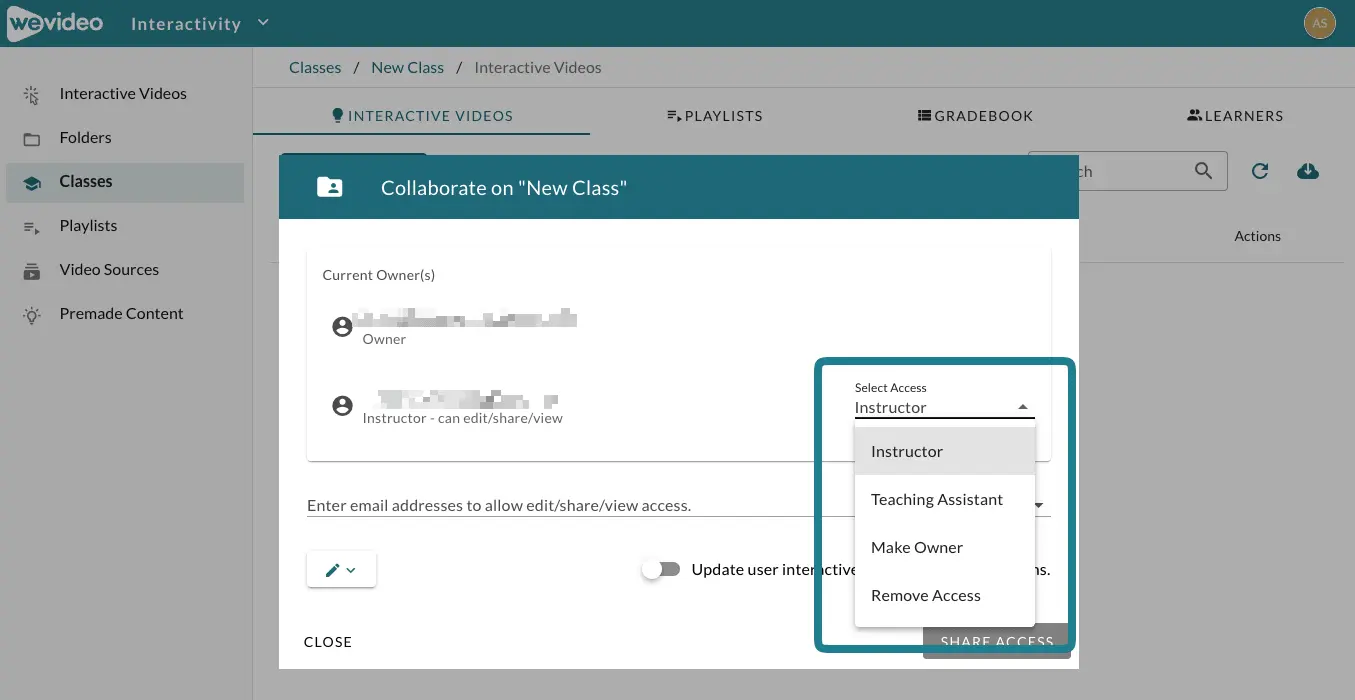Open the Interactivity product switcher dropdown
Image resolution: width=1355 pixels, height=700 pixels.
pos(200,23)
